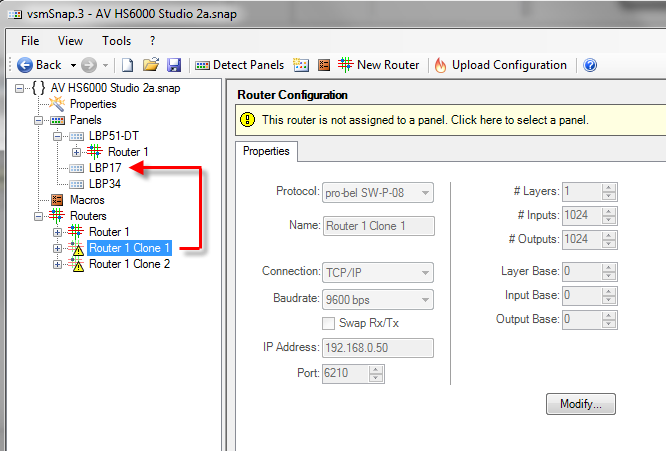Toggle the Swap Rx/Tx checkbox

[x=329, y=323]
